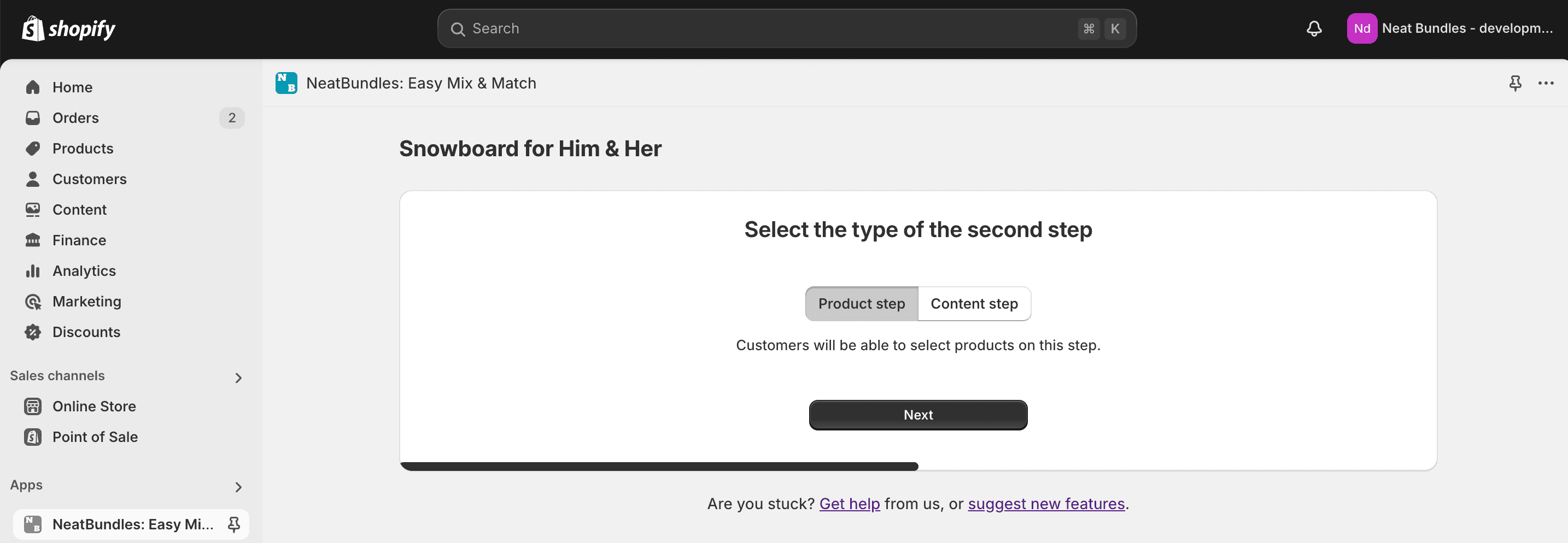Image resolution: width=1568 pixels, height=543 pixels.
Task: Click the Discounts badge icon
Action: coord(33,332)
